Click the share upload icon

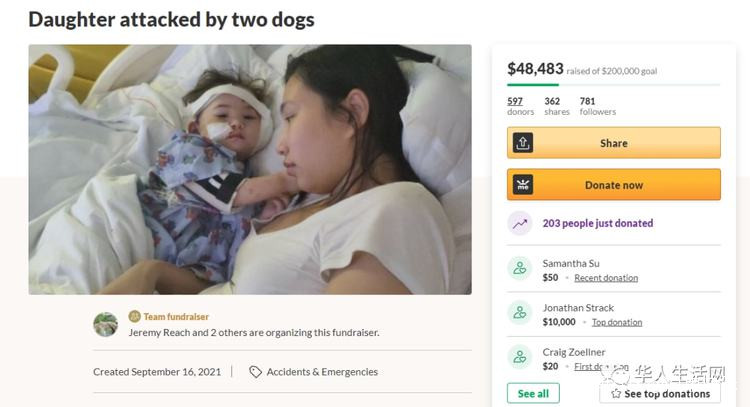(521, 143)
